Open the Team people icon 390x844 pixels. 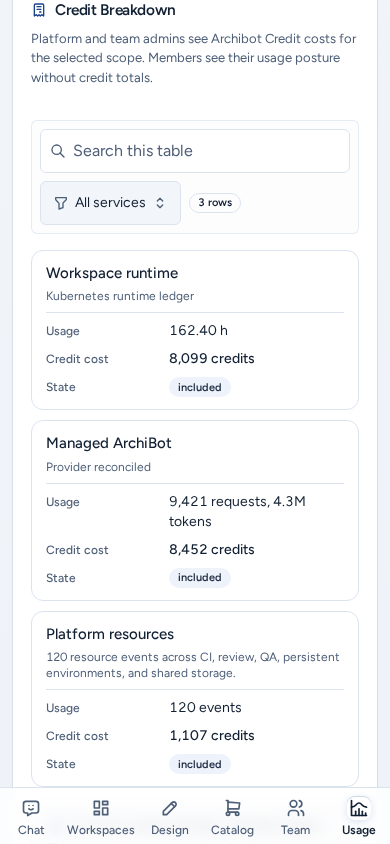[x=295, y=808]
